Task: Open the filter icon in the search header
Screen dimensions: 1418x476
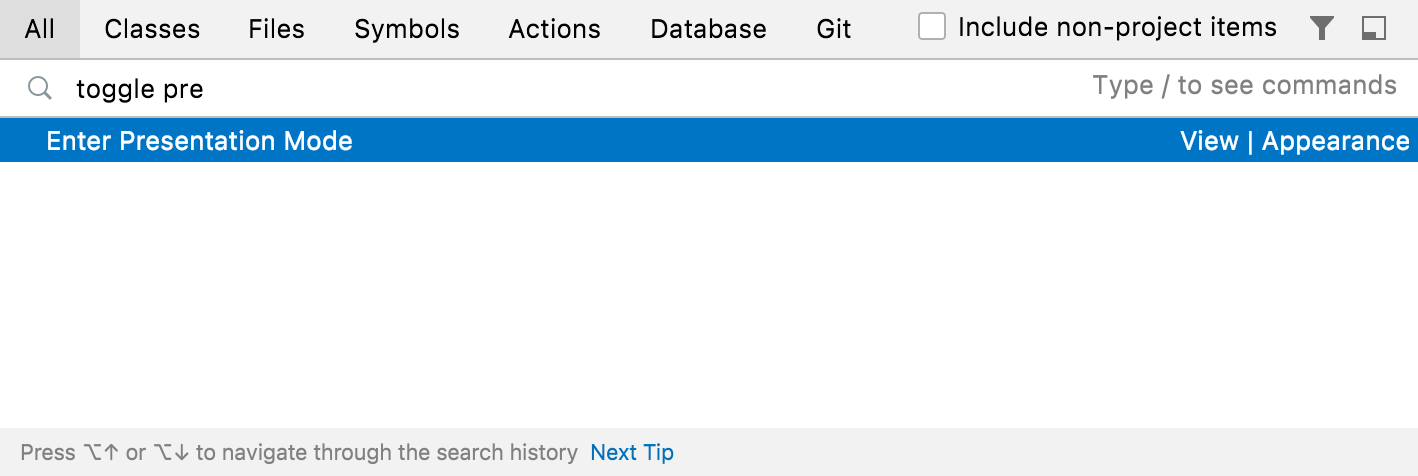Action: 1322,29
